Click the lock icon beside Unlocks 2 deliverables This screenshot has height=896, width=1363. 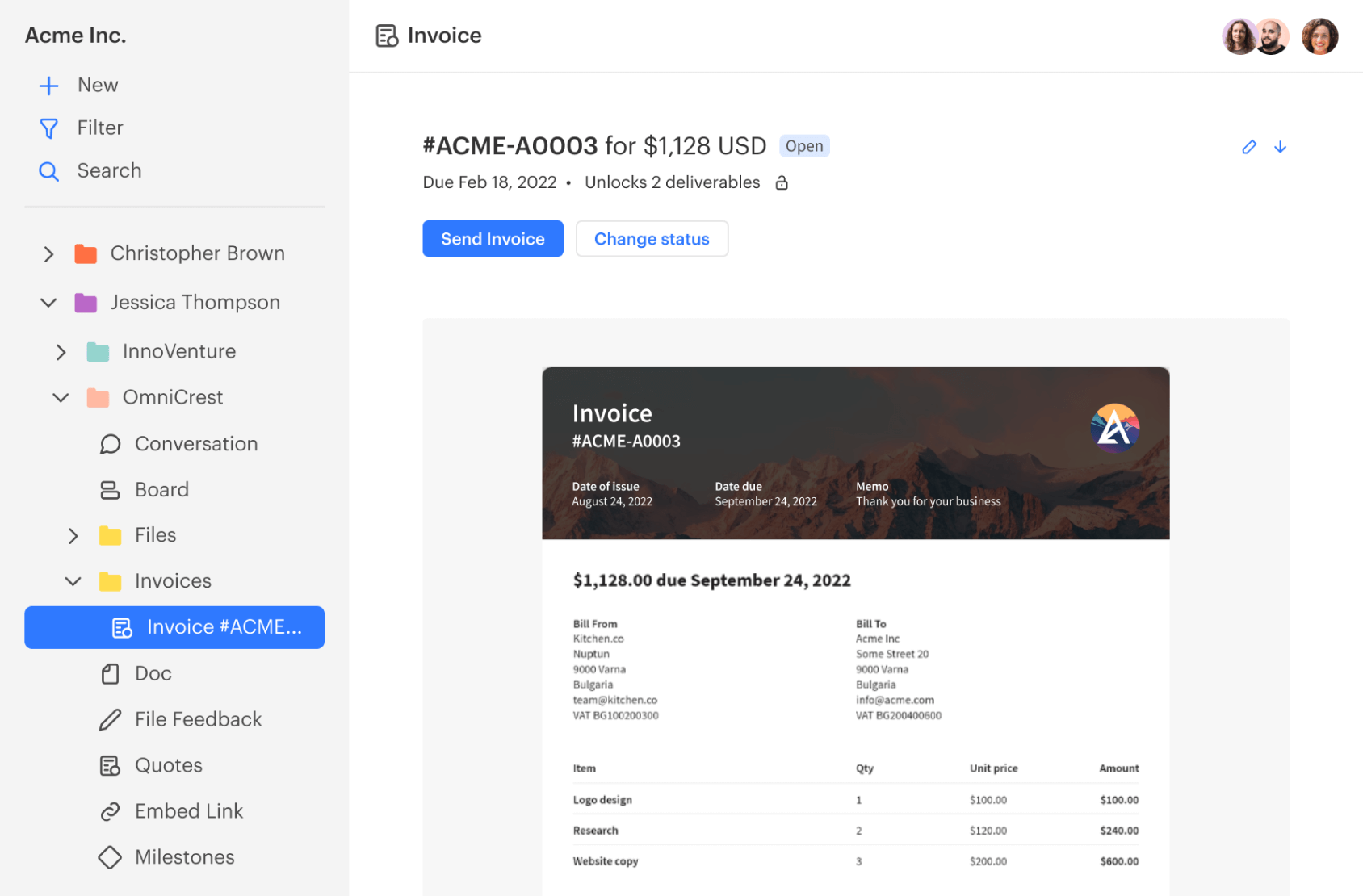[x=781, y=182]
